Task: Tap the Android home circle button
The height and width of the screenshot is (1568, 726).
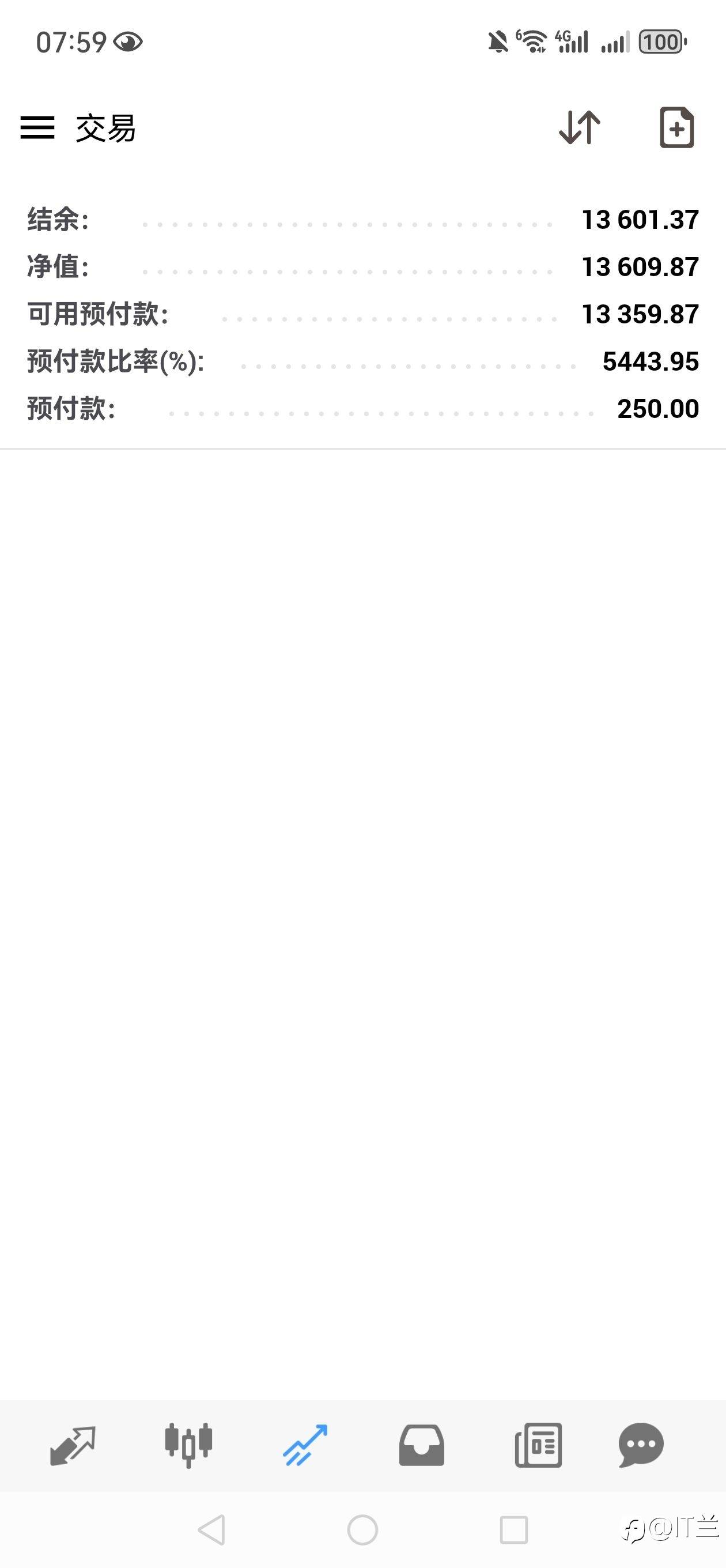Action: pos(362,1529)
